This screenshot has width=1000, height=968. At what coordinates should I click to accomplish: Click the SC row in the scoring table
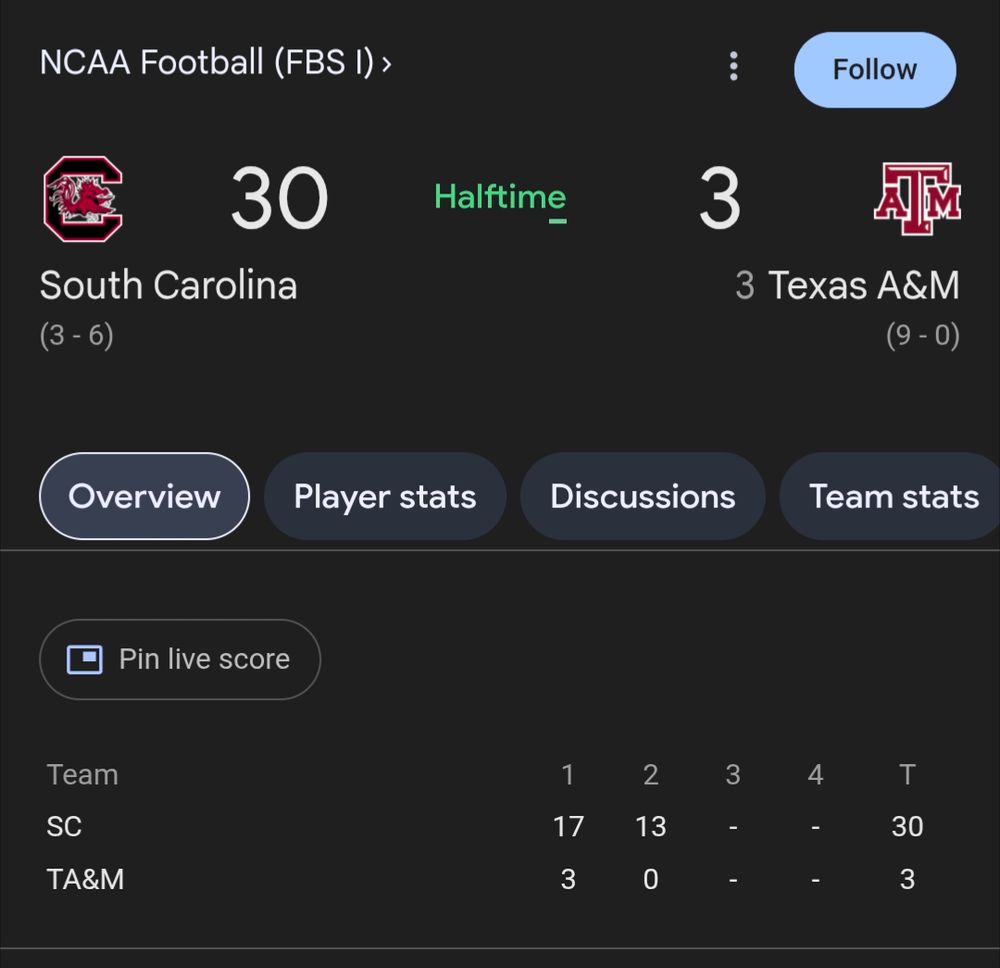point(66,827)
